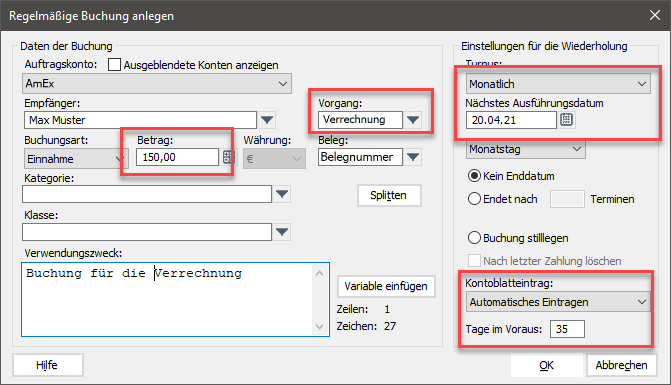The width and height of the screenshot is (671, 385).
Task: Click the empty Kategorie field
Action: 147,194
